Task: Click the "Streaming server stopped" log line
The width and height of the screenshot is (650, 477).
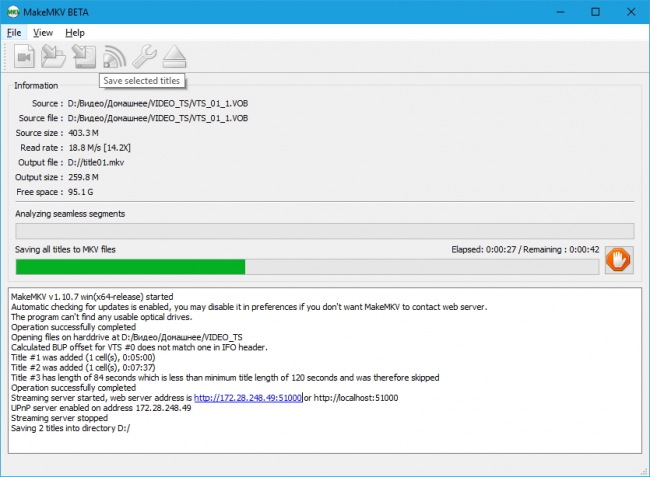Action: click(x=59, y=418)
